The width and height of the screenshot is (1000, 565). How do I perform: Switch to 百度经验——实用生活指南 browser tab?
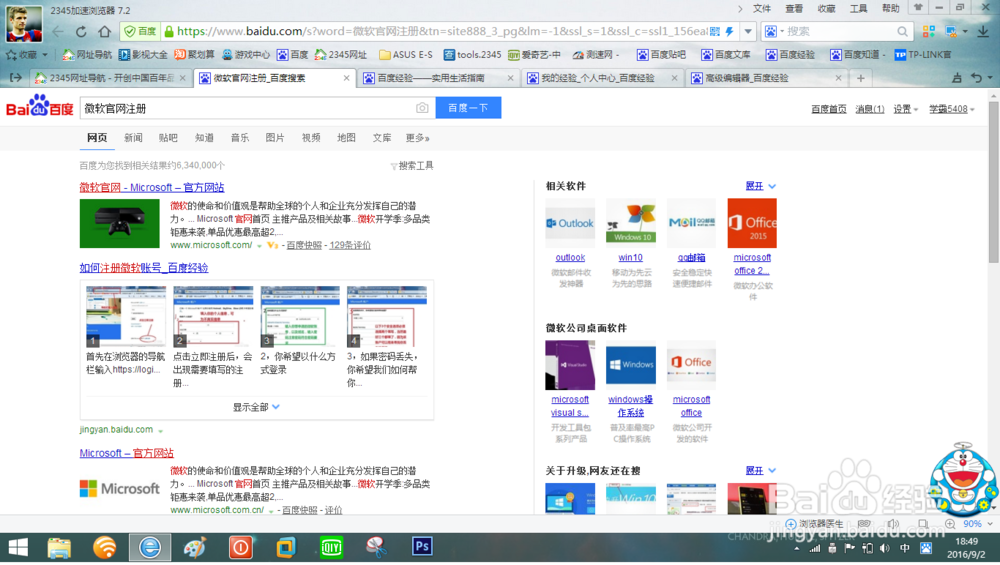click(437, 78)
